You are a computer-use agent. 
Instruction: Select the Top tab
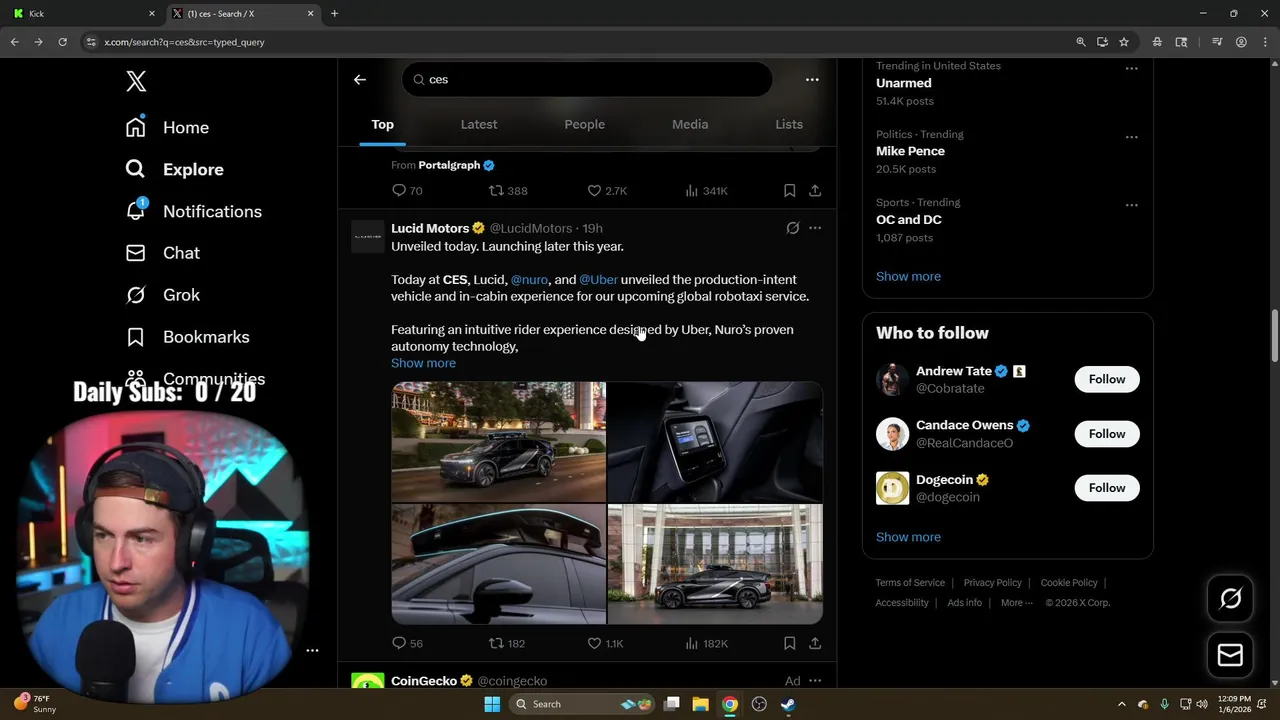point(383,124)
